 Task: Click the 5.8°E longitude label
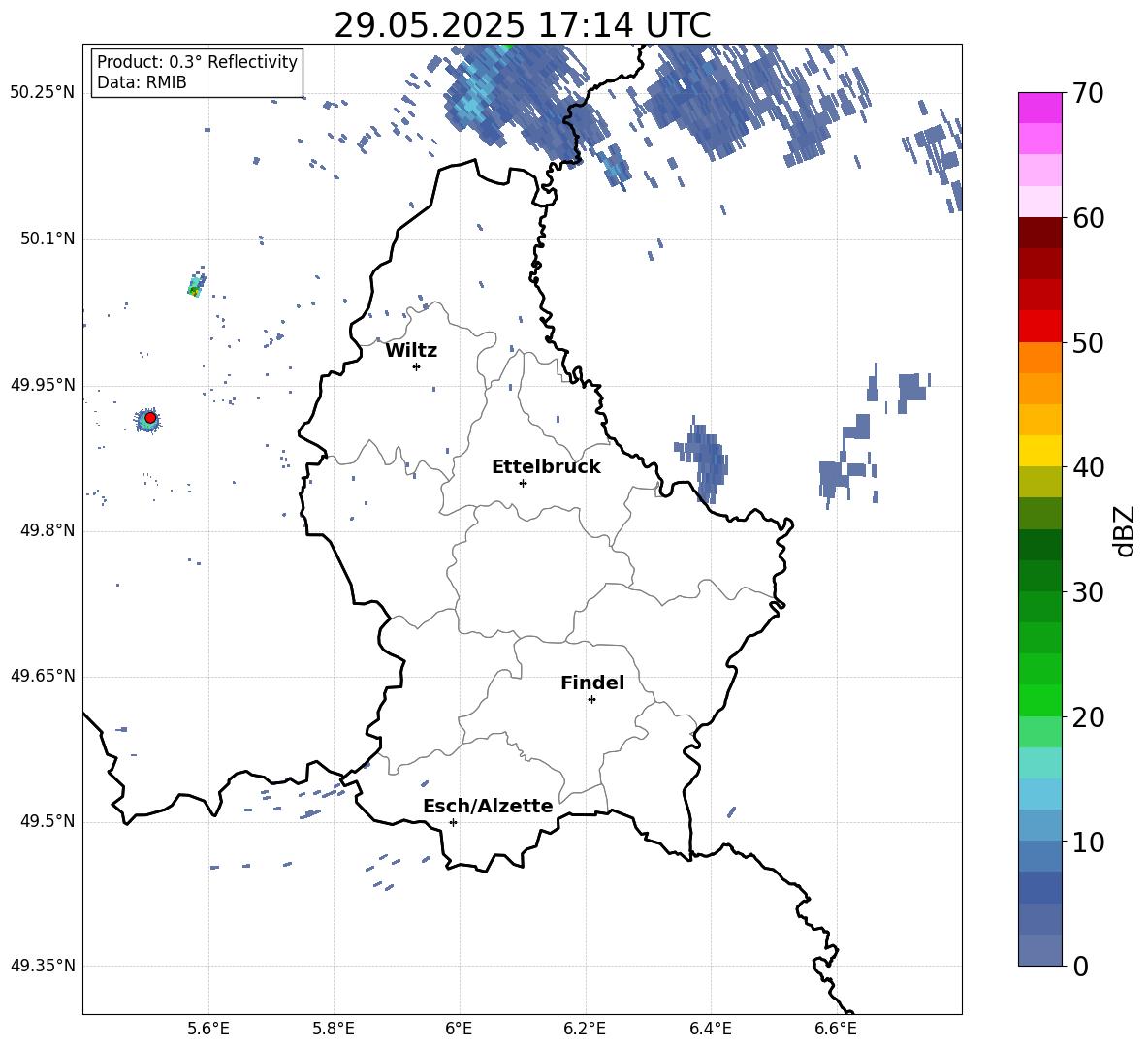[334, 1029]
